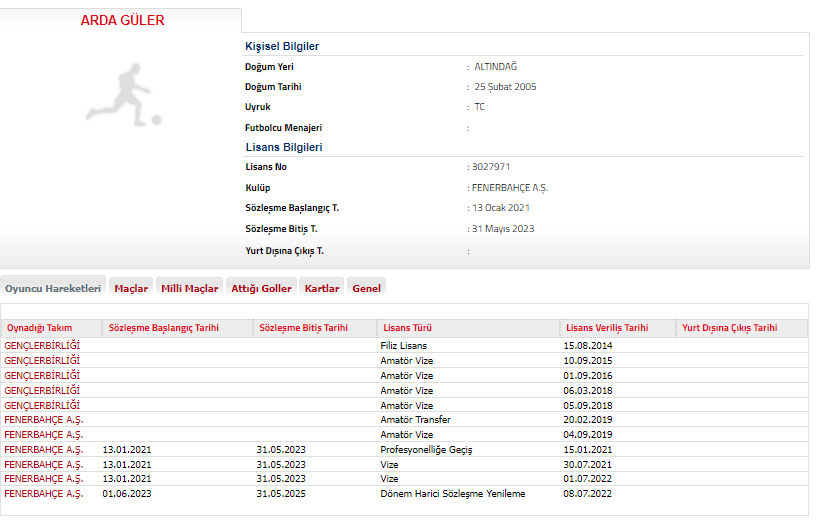The width and height of the screenshot is (838, 531).
Task: Open FENERBAHÇE A.Ş. link in Amatör Transfer row
Action: pos(43,420)
